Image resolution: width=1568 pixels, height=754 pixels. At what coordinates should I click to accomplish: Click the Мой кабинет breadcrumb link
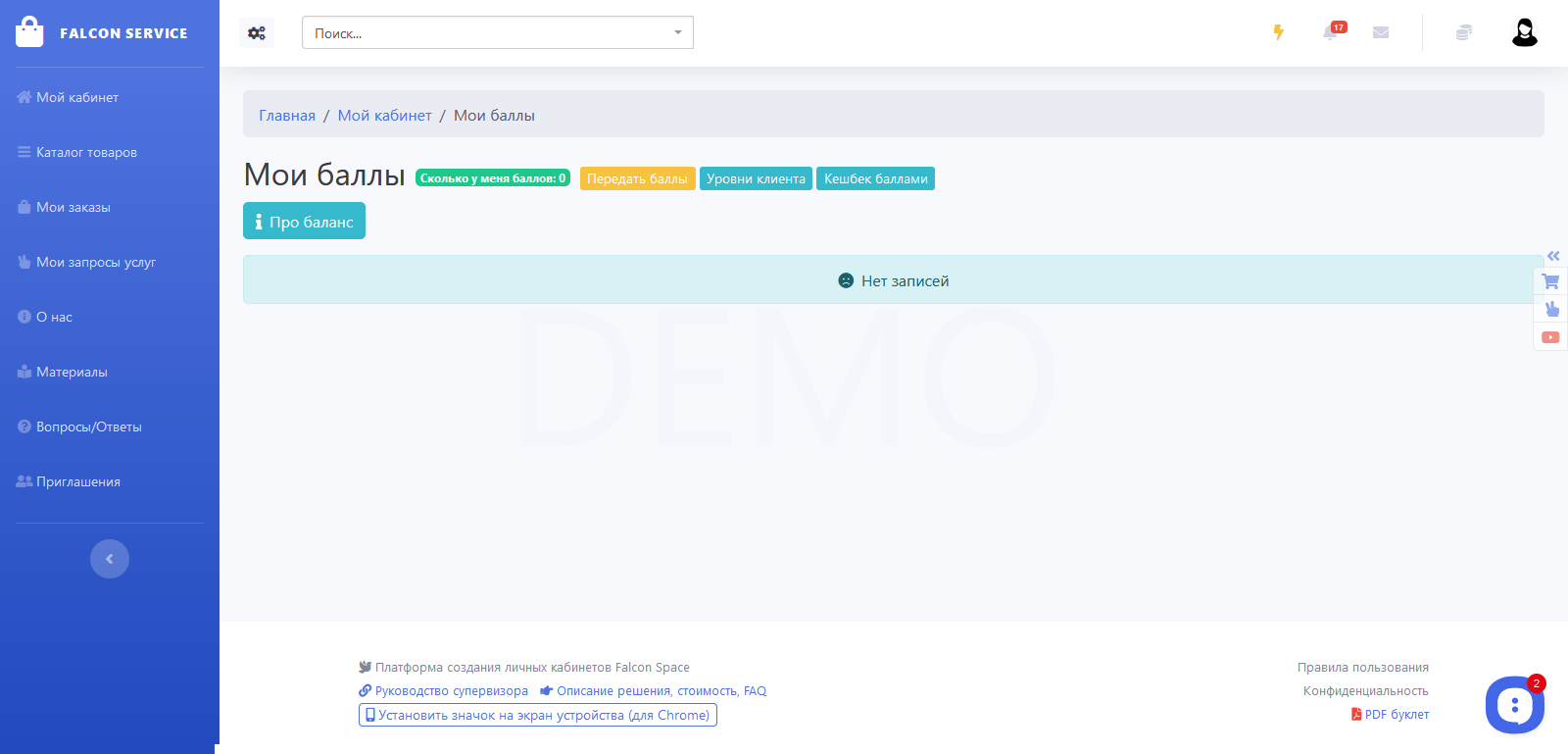tap(385, 116)
